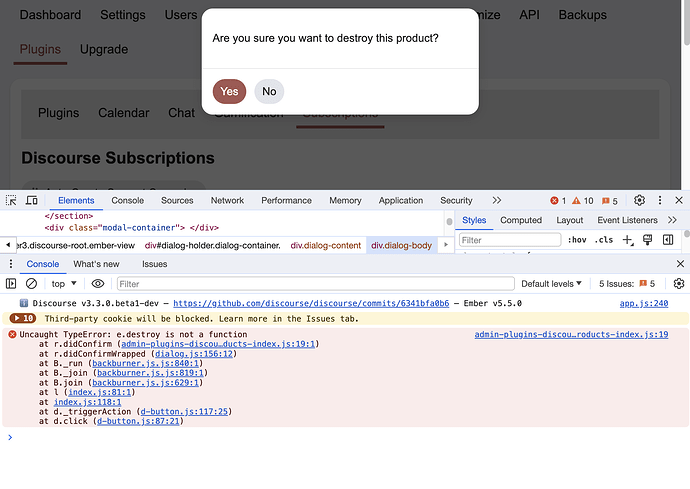Screen dimensions: 690x489
Task: Close the console drawer
Action: (x=680, y=264)
